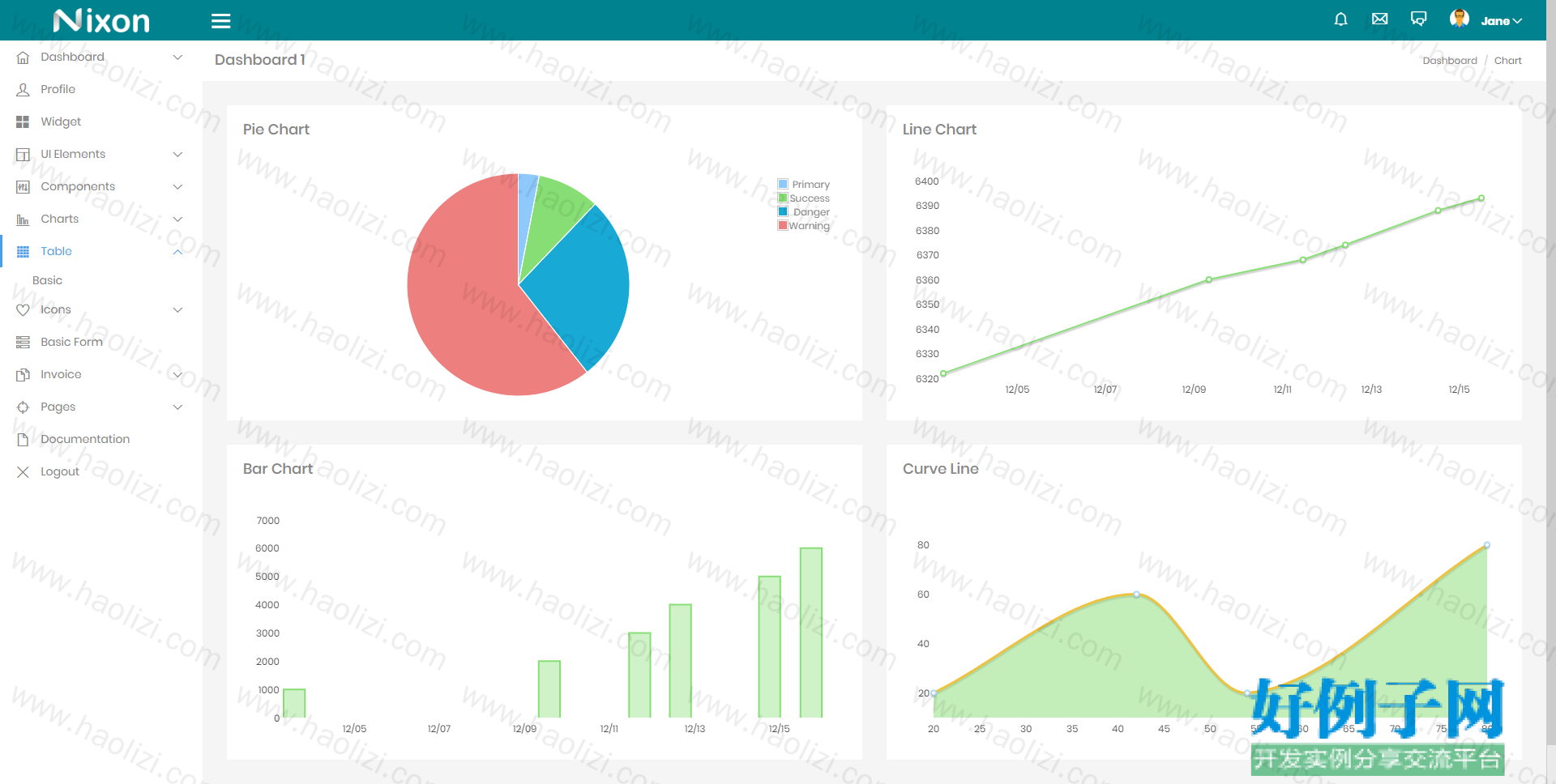Toggle the hamburger sidebar menu

coord(220,21)
